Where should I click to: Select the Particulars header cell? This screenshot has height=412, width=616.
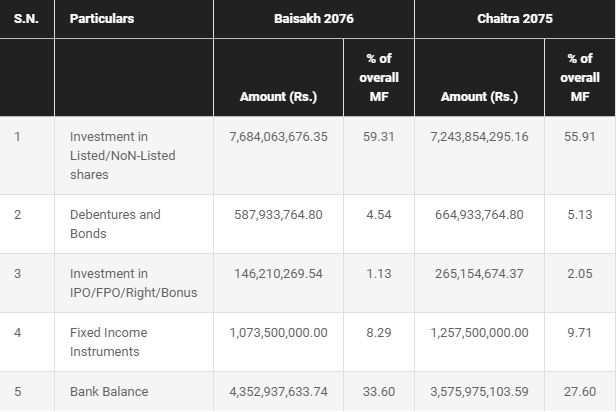134,19
